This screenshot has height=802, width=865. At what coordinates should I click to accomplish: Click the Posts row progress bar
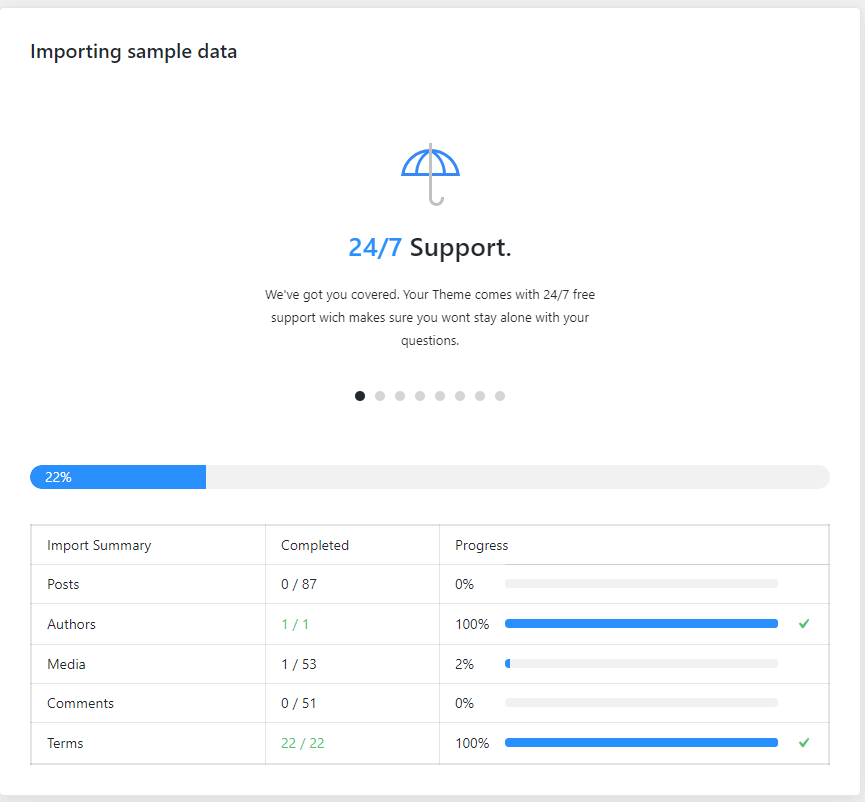coord(641,584)
